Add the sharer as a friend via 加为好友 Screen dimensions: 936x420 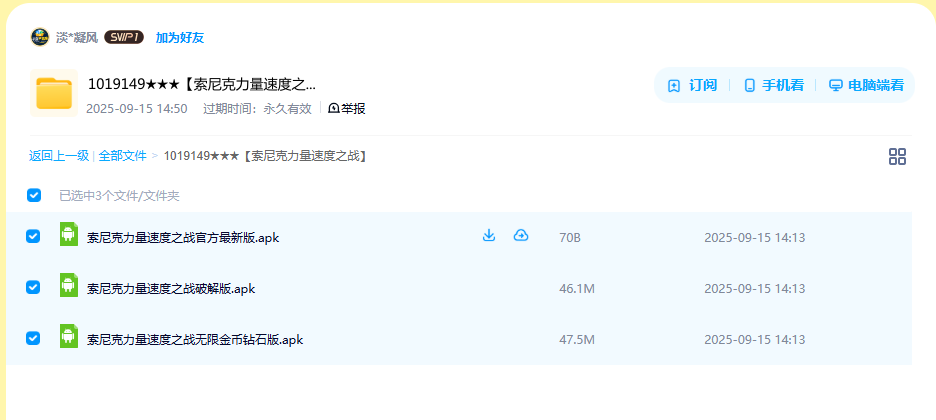180,38
